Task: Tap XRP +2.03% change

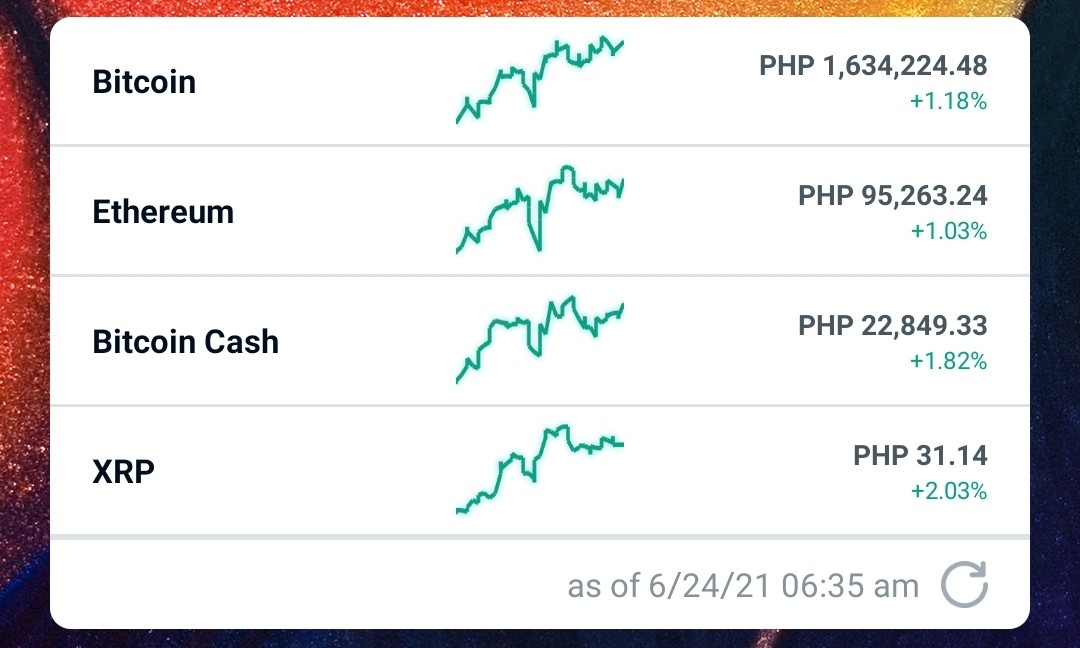Action: coord(948,491)
